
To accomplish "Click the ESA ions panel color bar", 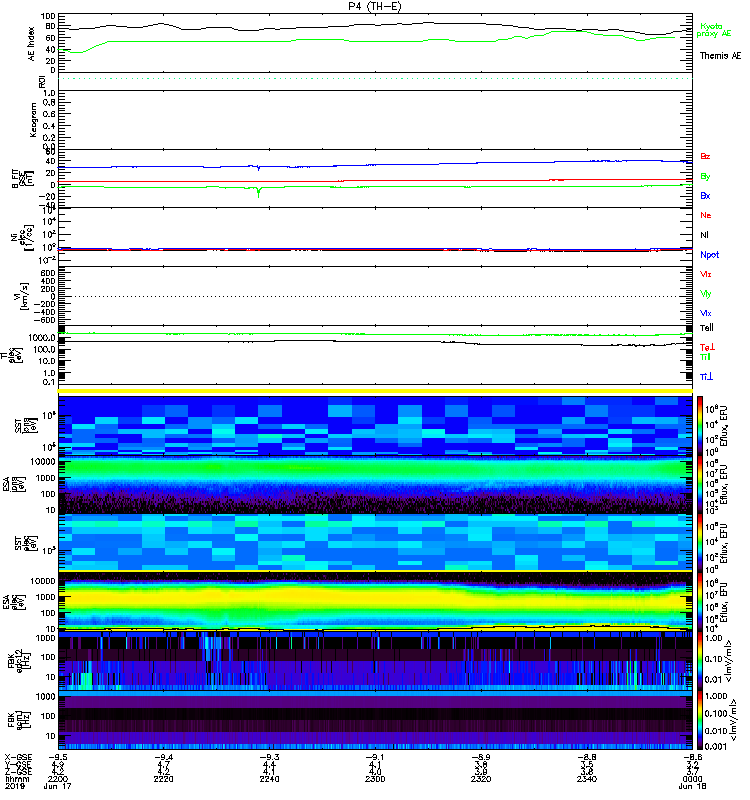I will pos(699,484).
